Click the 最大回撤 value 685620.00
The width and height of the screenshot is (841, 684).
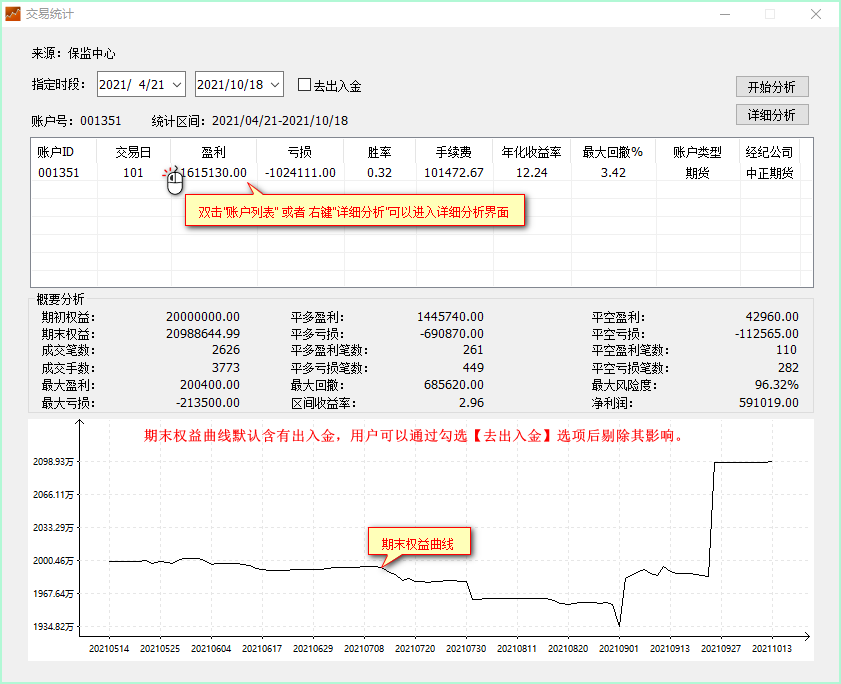click(x=454, y=385)
